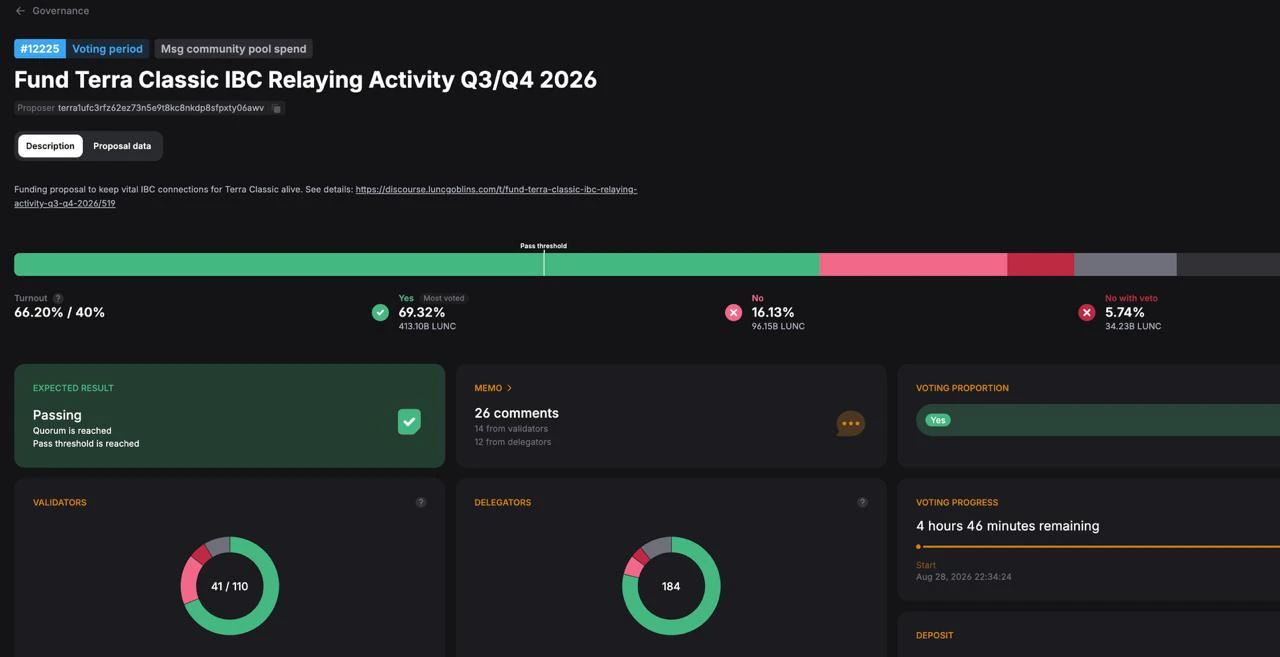
Task: Click the dark red veto segment of vote bar
Action: pos(1040,264)
